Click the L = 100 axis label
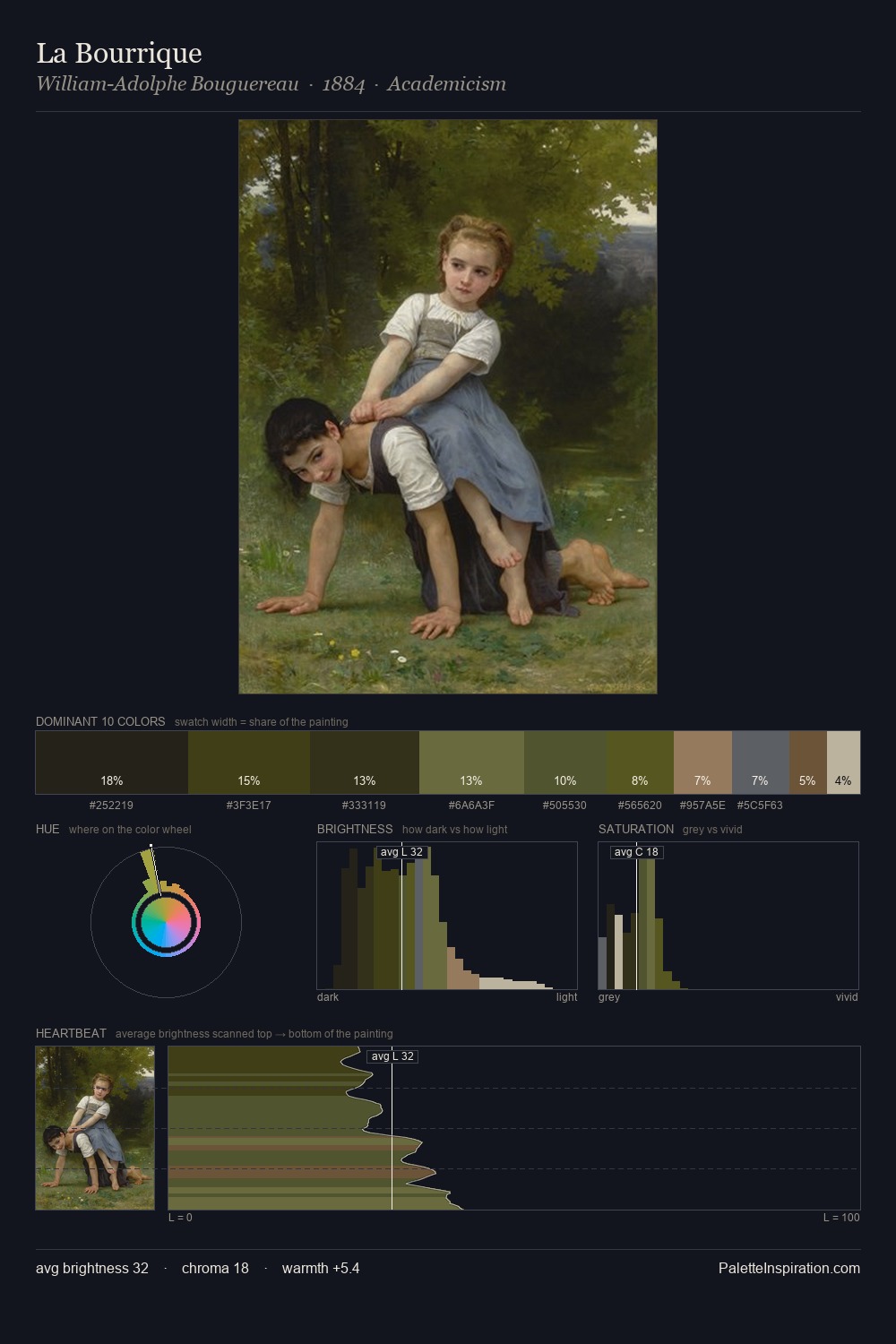 coord(841,1218)
